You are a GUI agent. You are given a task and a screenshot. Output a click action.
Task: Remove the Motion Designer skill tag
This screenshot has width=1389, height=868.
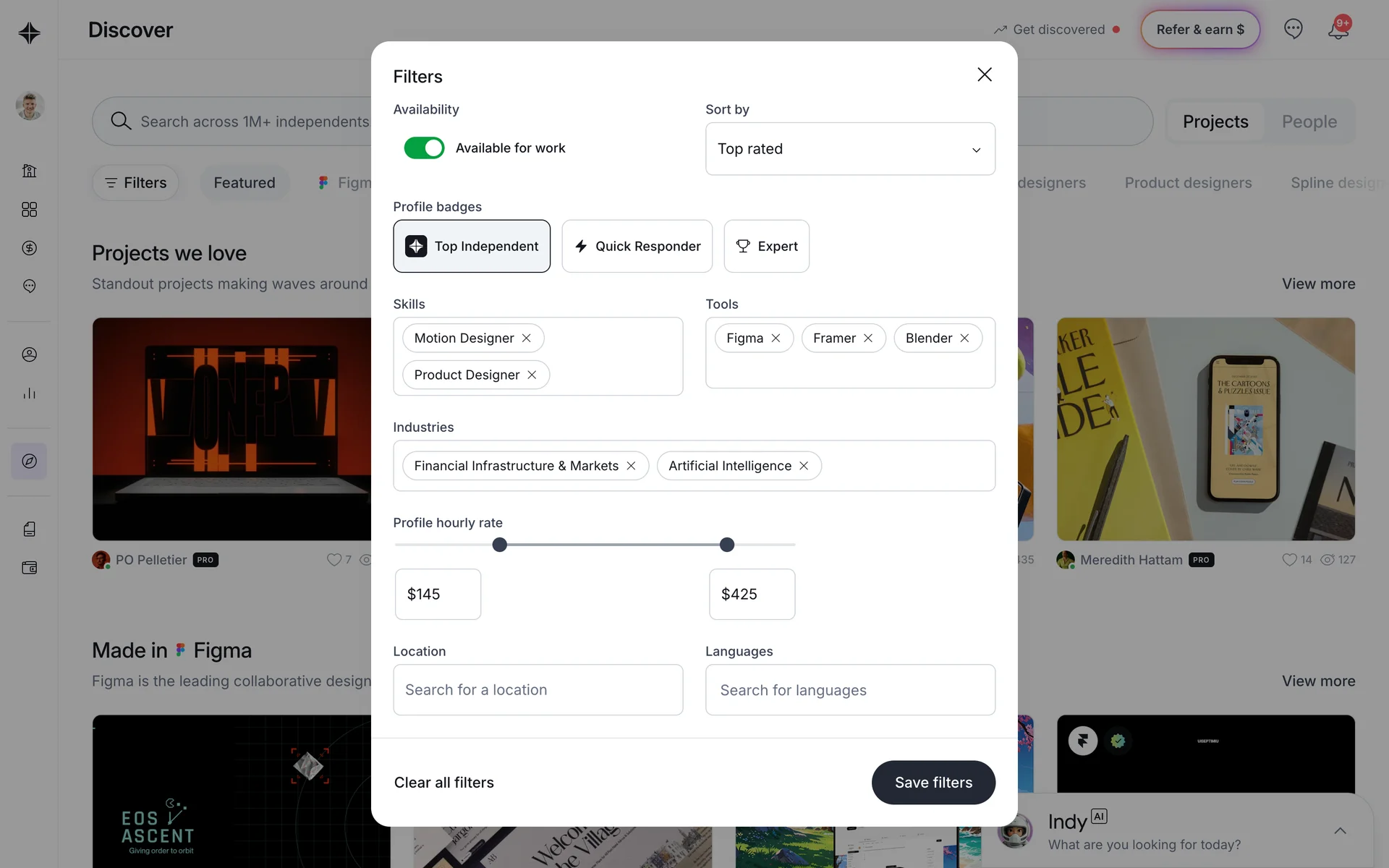coord(527,339)
